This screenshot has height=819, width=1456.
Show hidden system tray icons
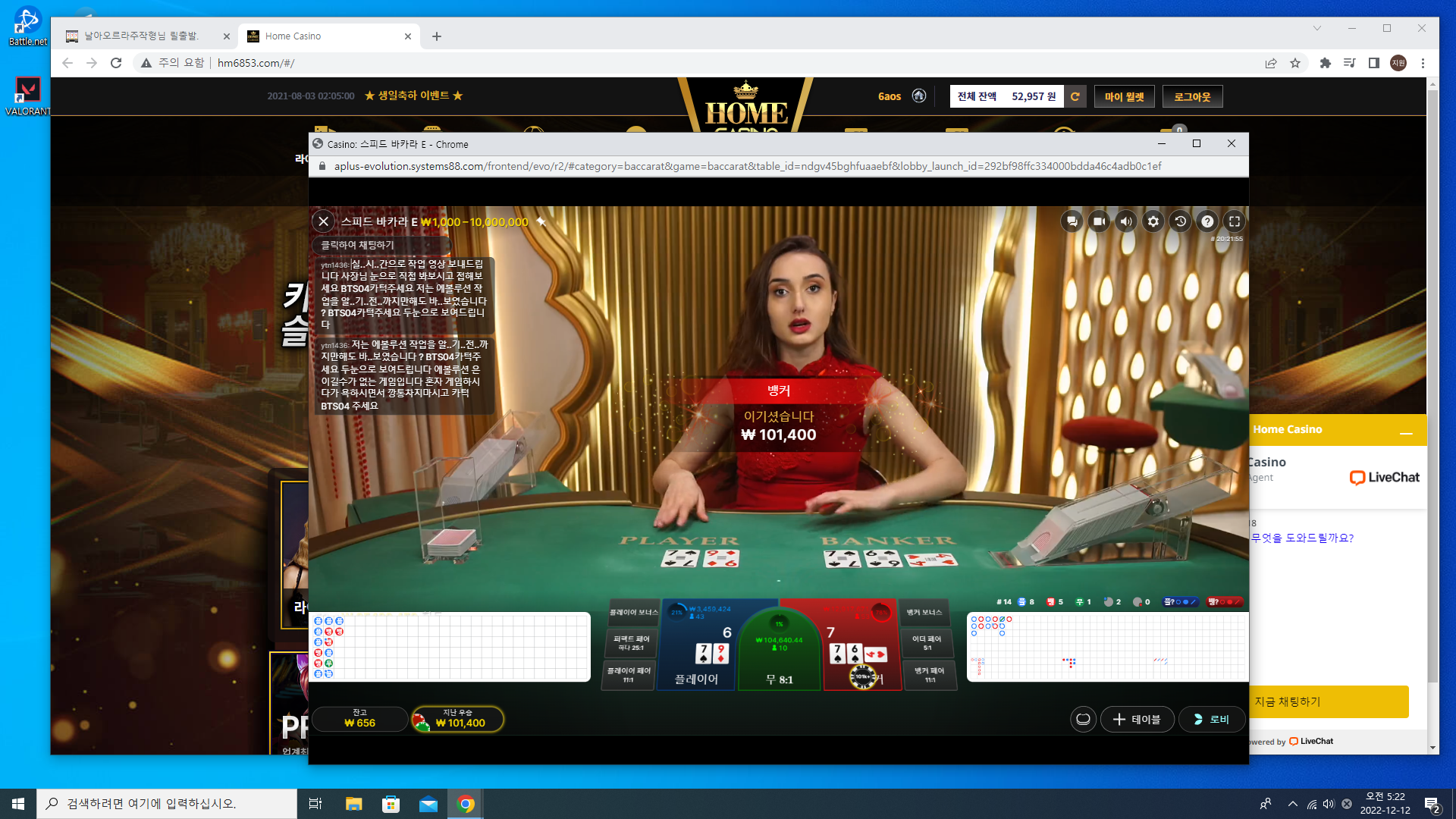click(1292, 804)
